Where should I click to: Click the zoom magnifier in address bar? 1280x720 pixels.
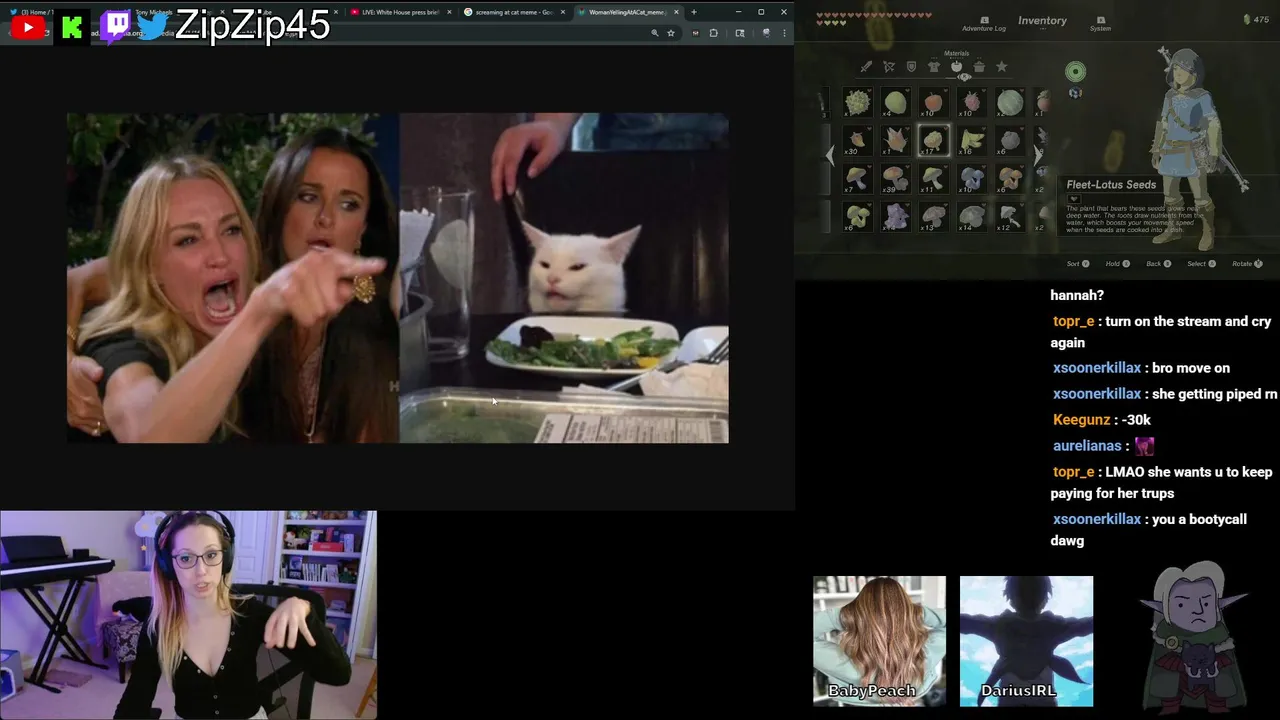pos(654,33)
